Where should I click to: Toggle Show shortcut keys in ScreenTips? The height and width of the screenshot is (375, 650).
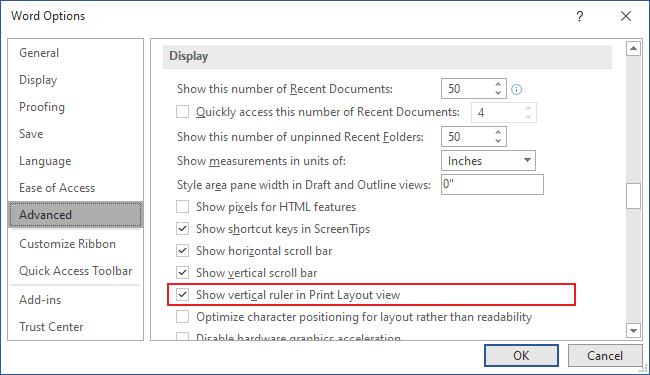click(182, 229)
